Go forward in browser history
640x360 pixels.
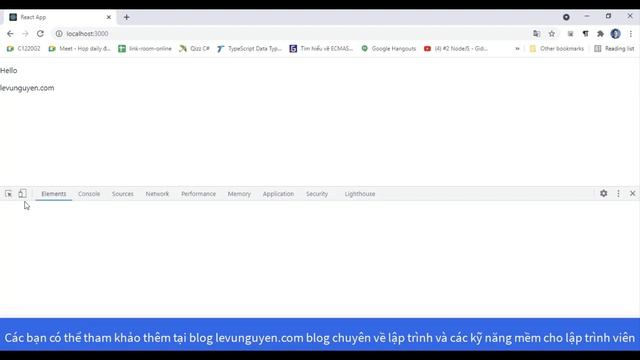[x=25, y=34]
